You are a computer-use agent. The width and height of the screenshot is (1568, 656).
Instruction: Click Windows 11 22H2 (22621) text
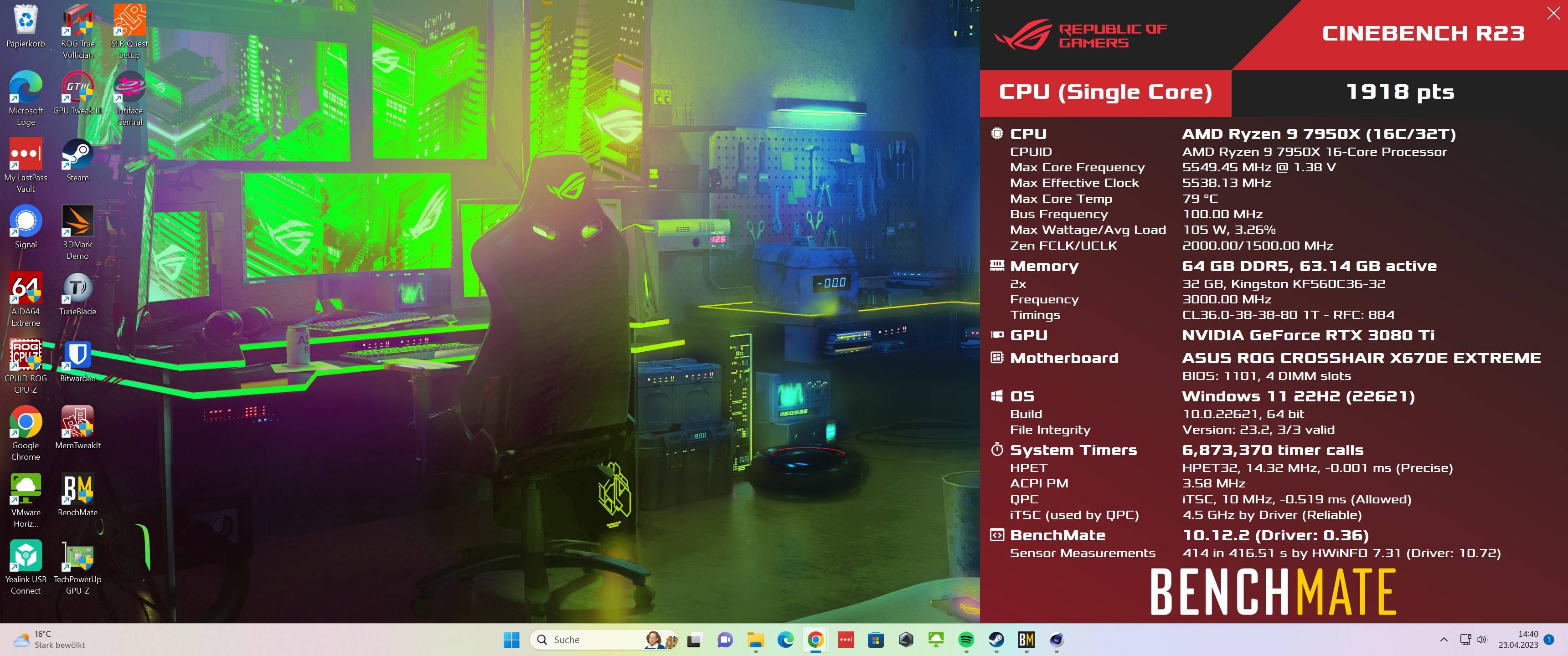[1298, 397]
